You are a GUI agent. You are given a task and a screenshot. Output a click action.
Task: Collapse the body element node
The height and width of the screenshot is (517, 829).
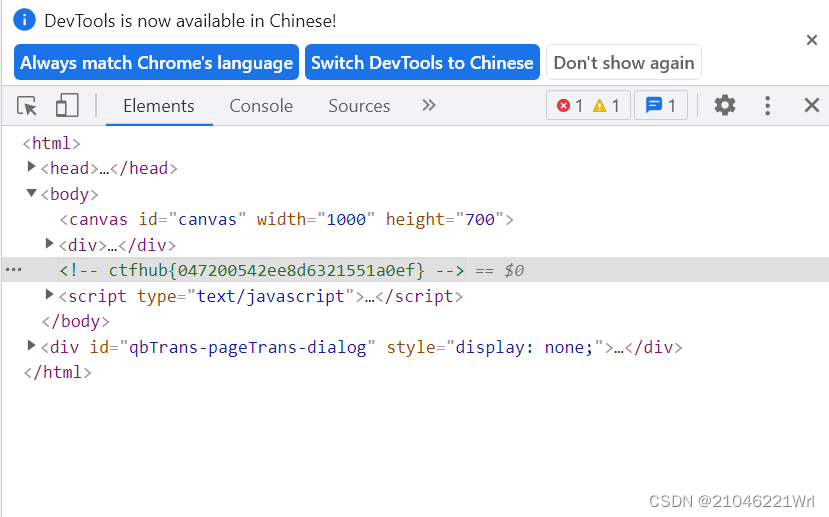pyautogui.click(x=31, y=193)
